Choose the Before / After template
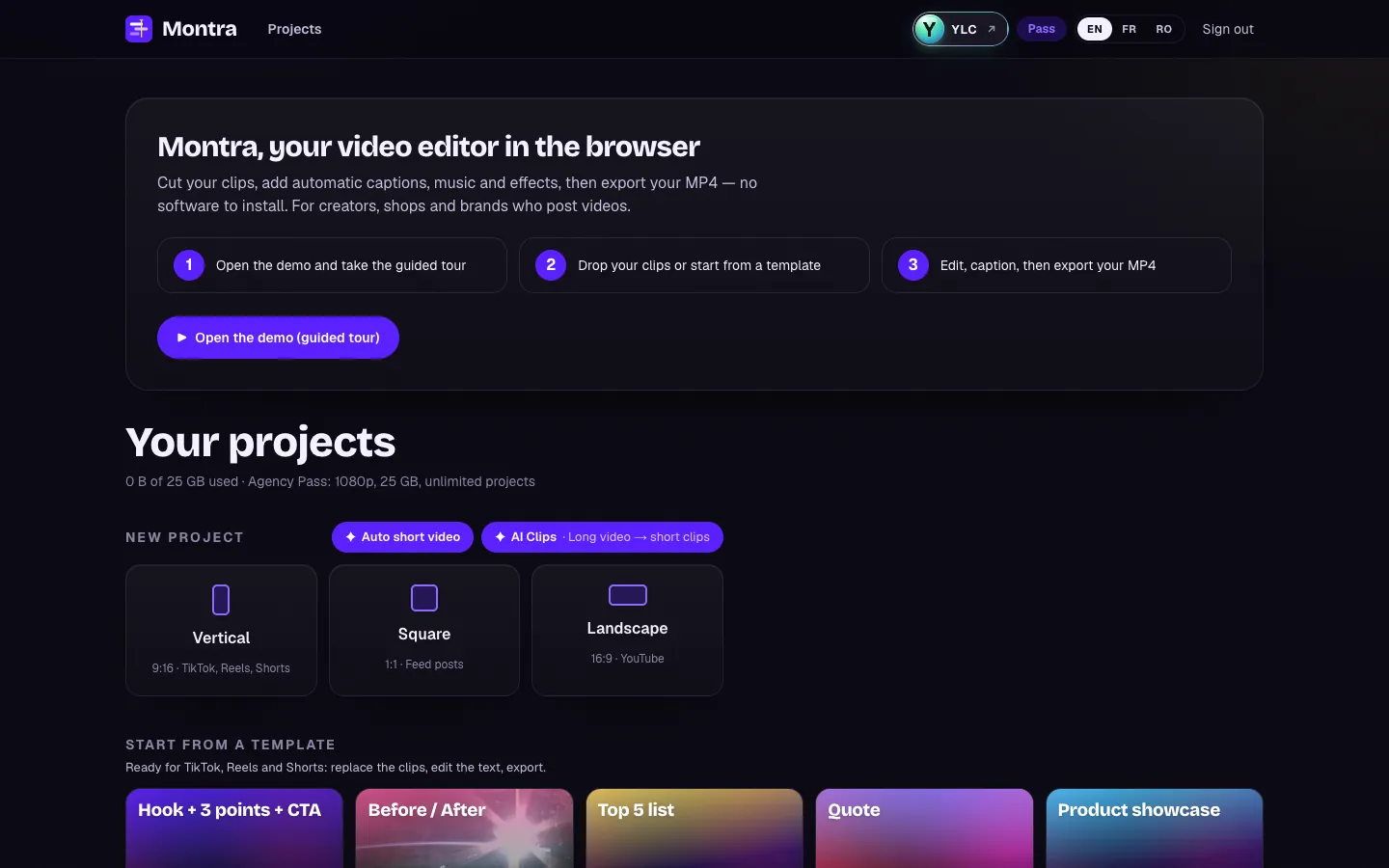1389x868 pixels. 464,828
